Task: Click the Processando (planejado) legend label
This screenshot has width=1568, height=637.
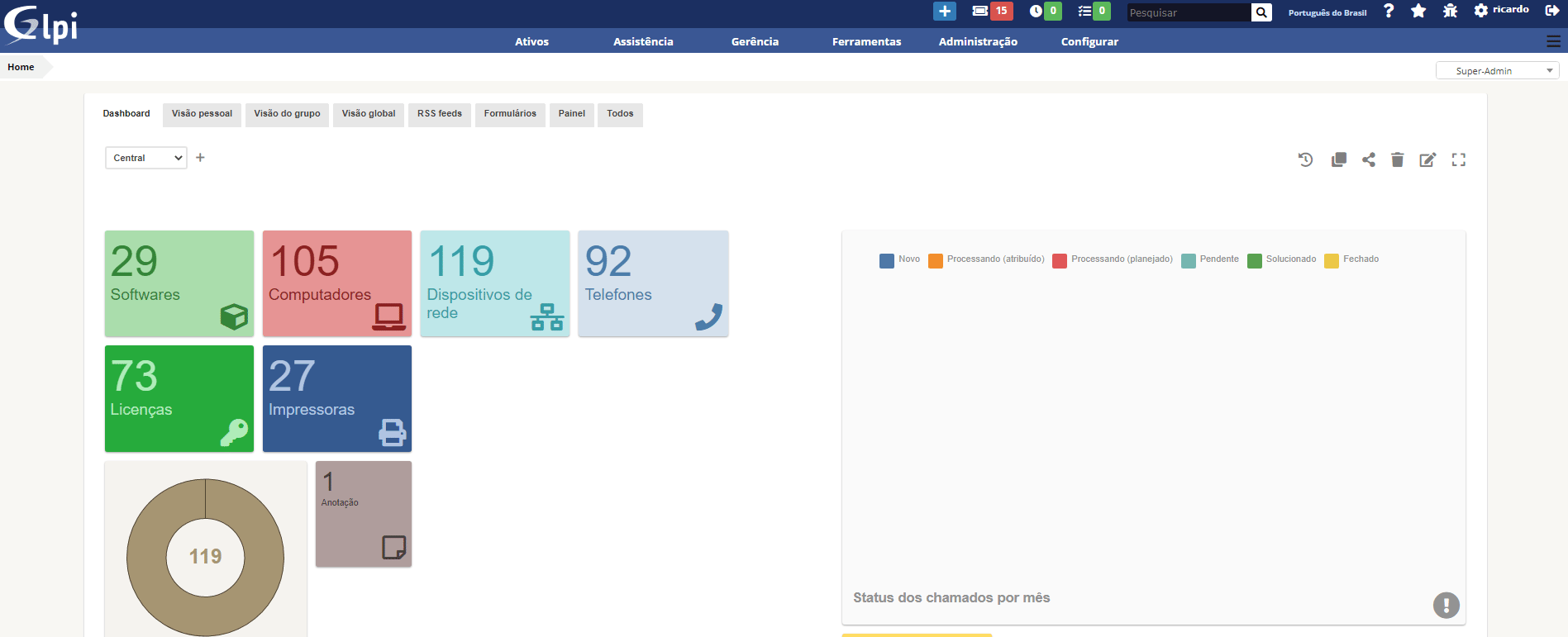Action: (x=1122, y=259)
